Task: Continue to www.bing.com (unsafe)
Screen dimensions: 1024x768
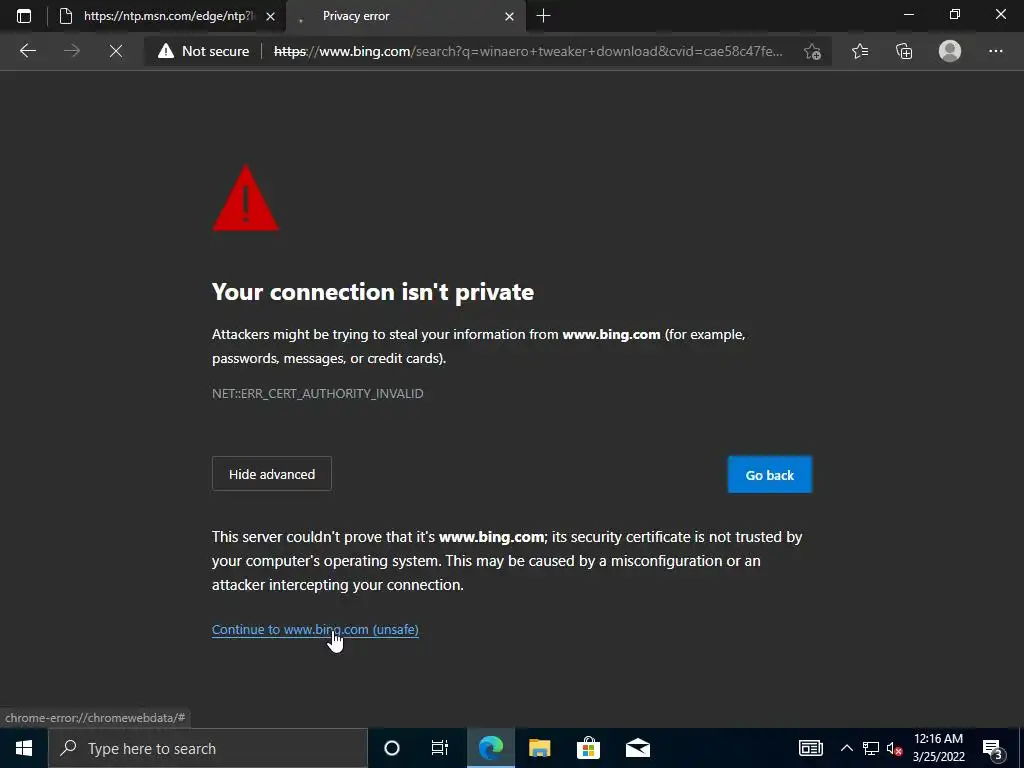Action: tap(315, 630)
